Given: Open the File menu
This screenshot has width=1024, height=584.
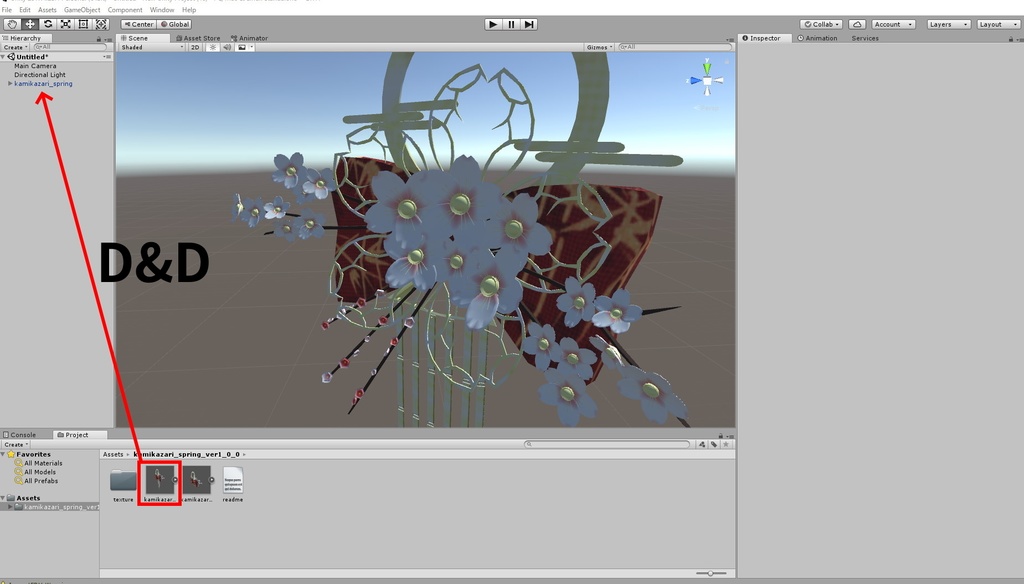Looking at the screenshot, I should coord(7,10).
